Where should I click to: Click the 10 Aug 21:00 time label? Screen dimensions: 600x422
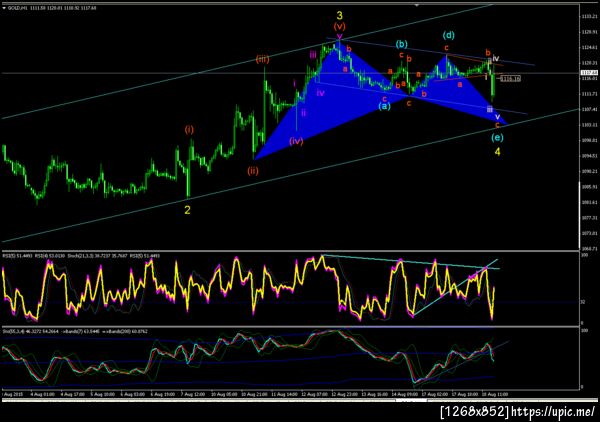pos(254,394)
